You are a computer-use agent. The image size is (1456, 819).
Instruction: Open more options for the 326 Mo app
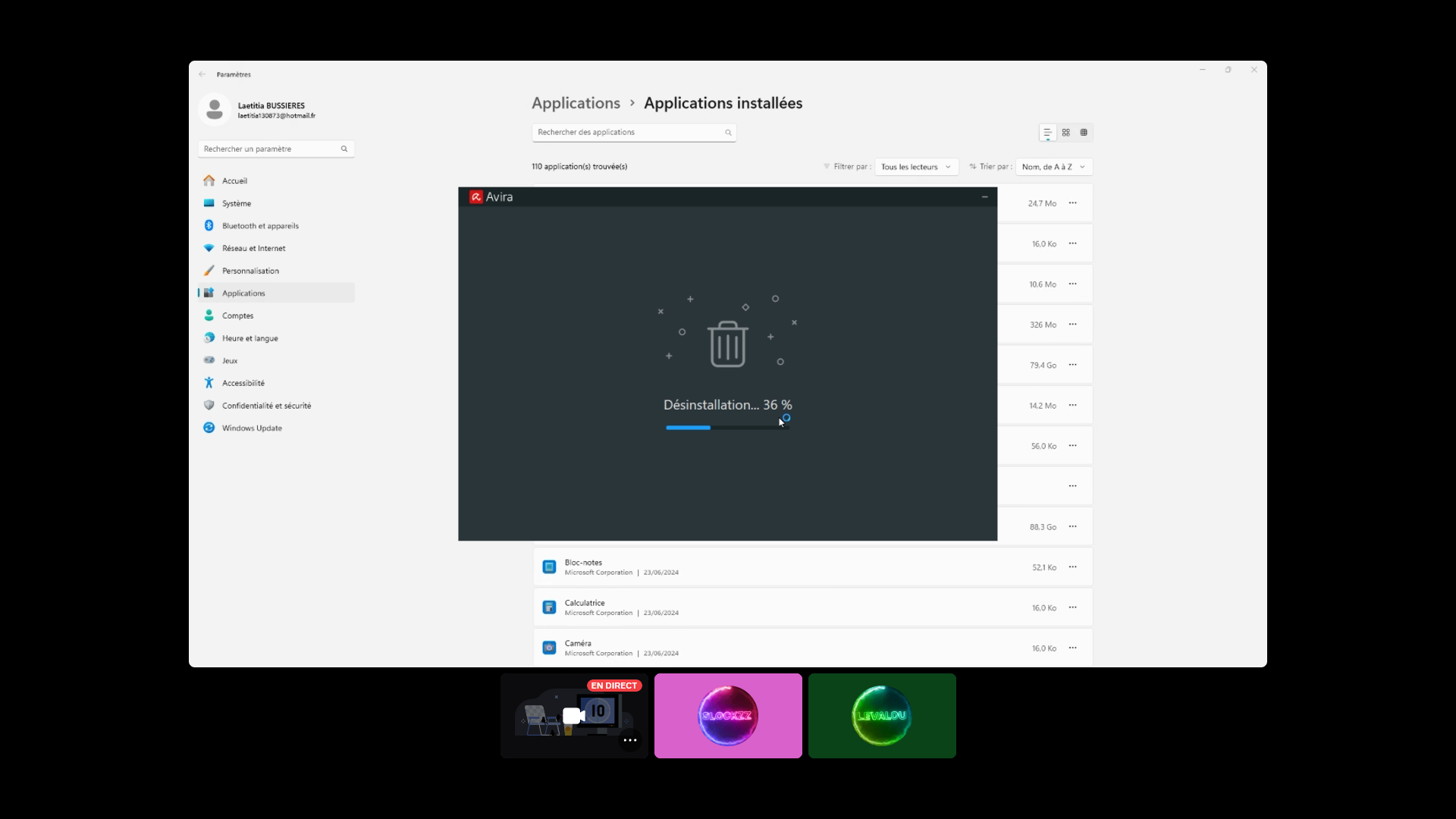(x=1073, y=325)
